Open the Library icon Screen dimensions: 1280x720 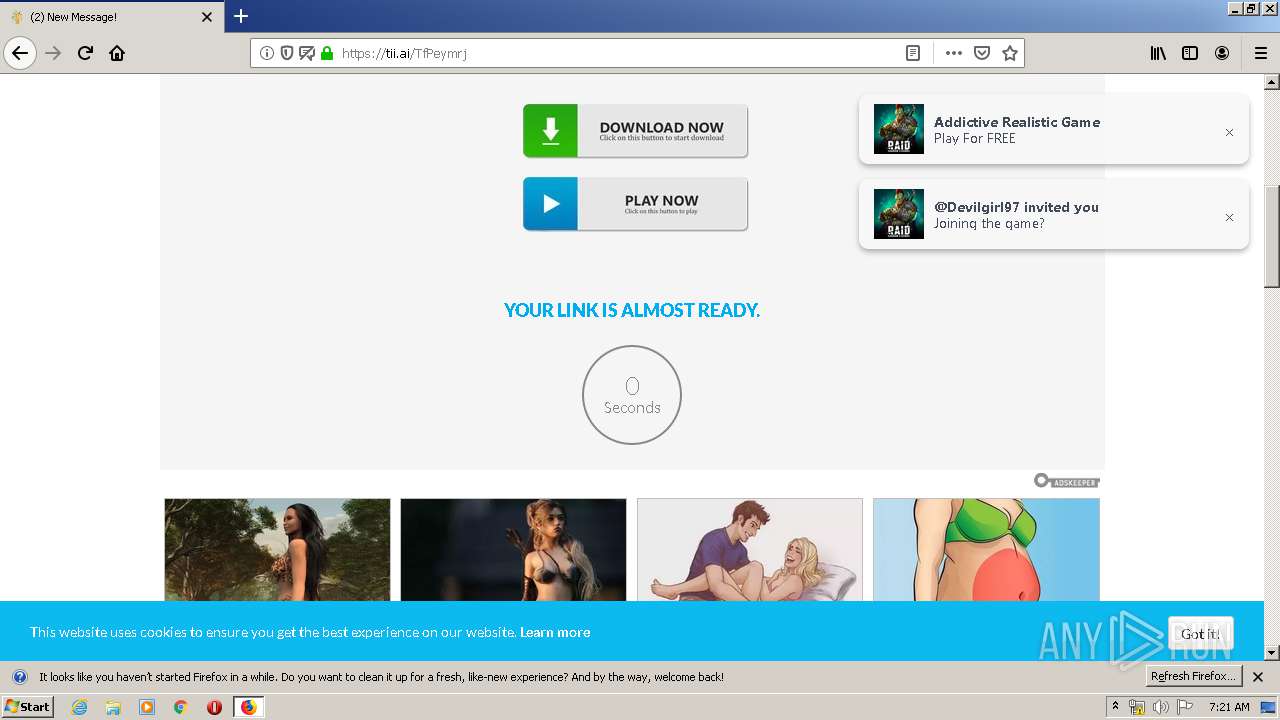[x=1158, y=53]
